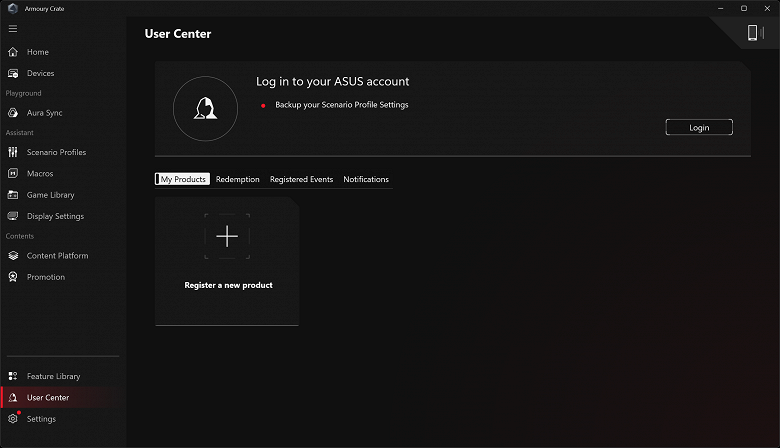
Task: Click the Register a new product card
Action: tap(227, 260)
